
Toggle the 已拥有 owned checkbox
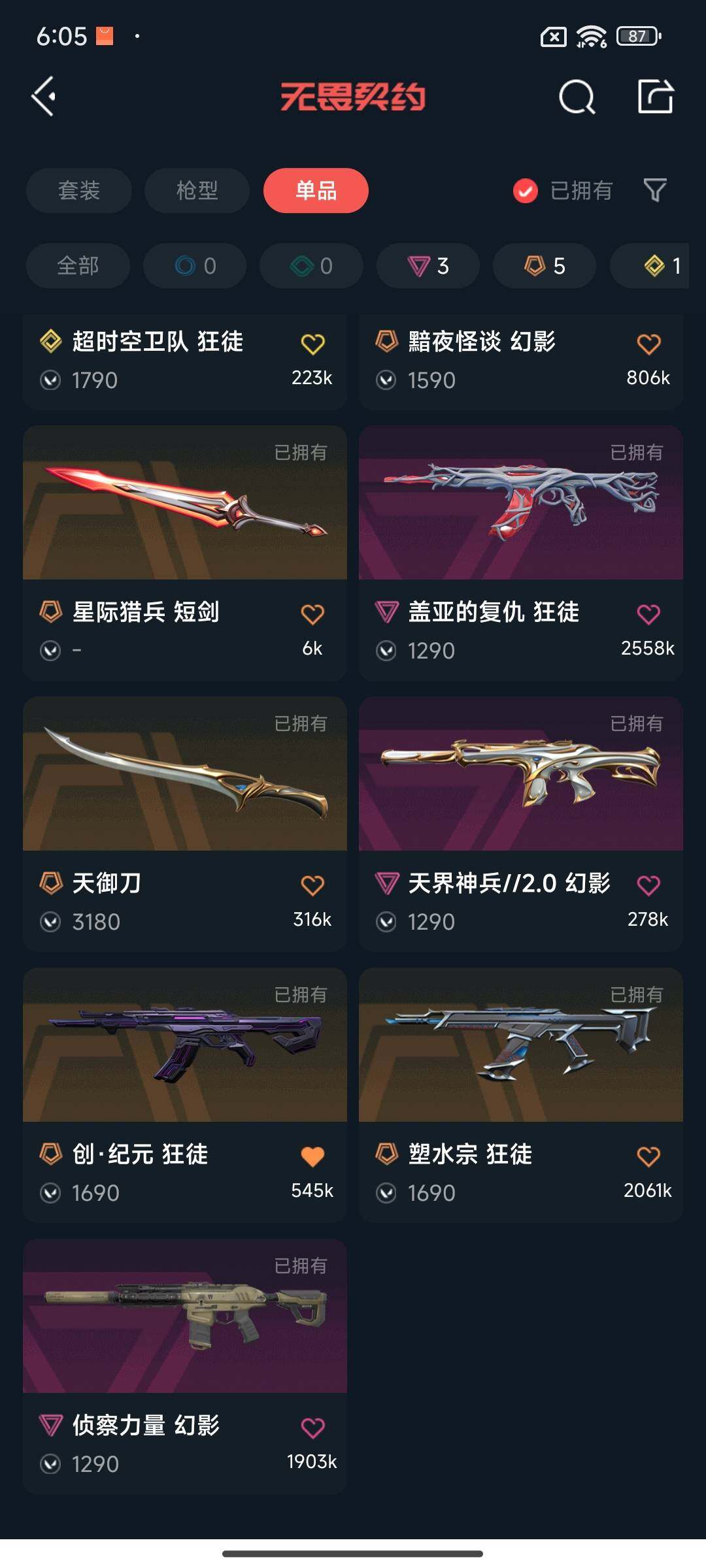[x=525, y=191]
